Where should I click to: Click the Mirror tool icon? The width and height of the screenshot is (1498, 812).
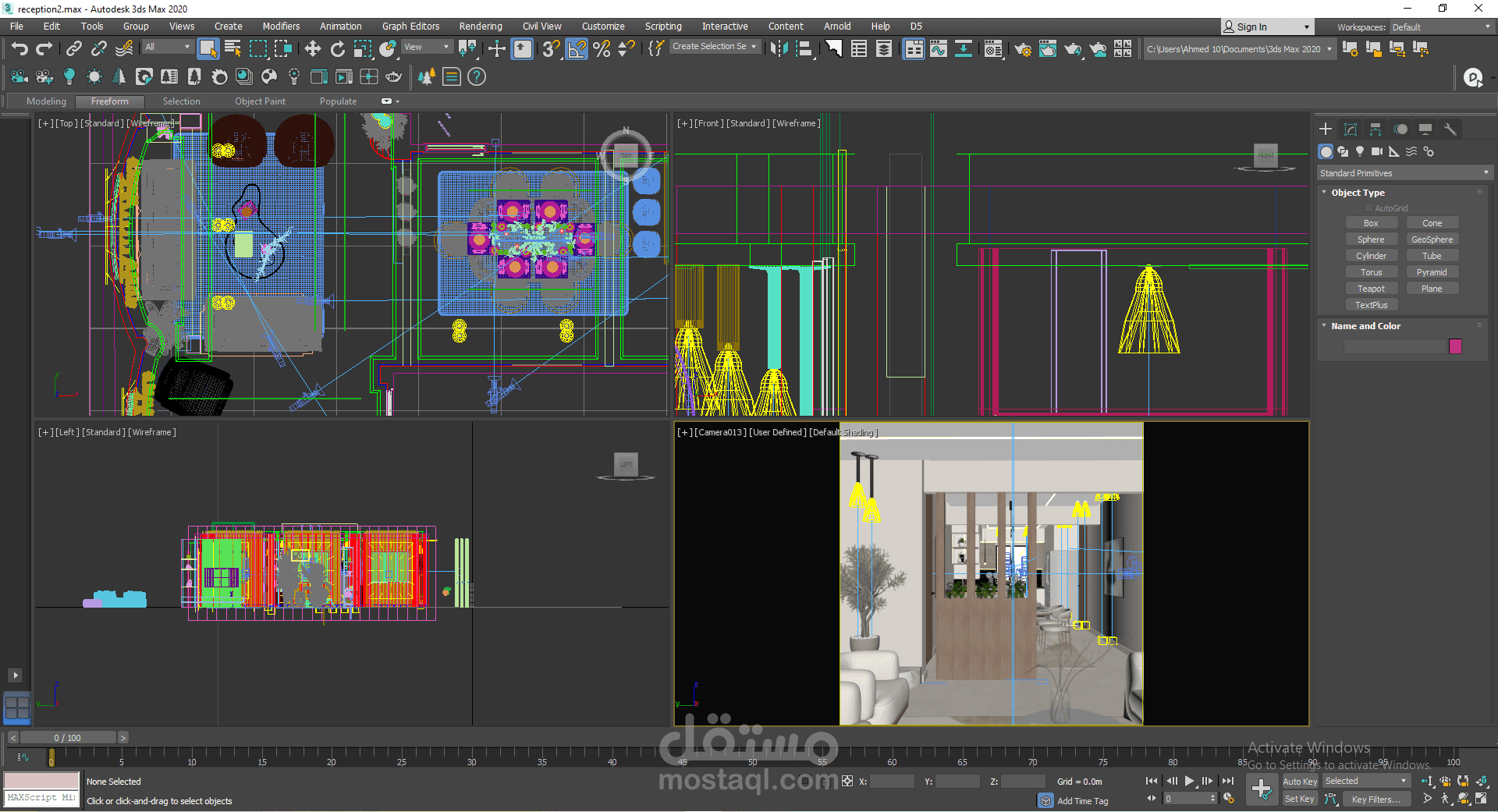[x=778, y=49]
